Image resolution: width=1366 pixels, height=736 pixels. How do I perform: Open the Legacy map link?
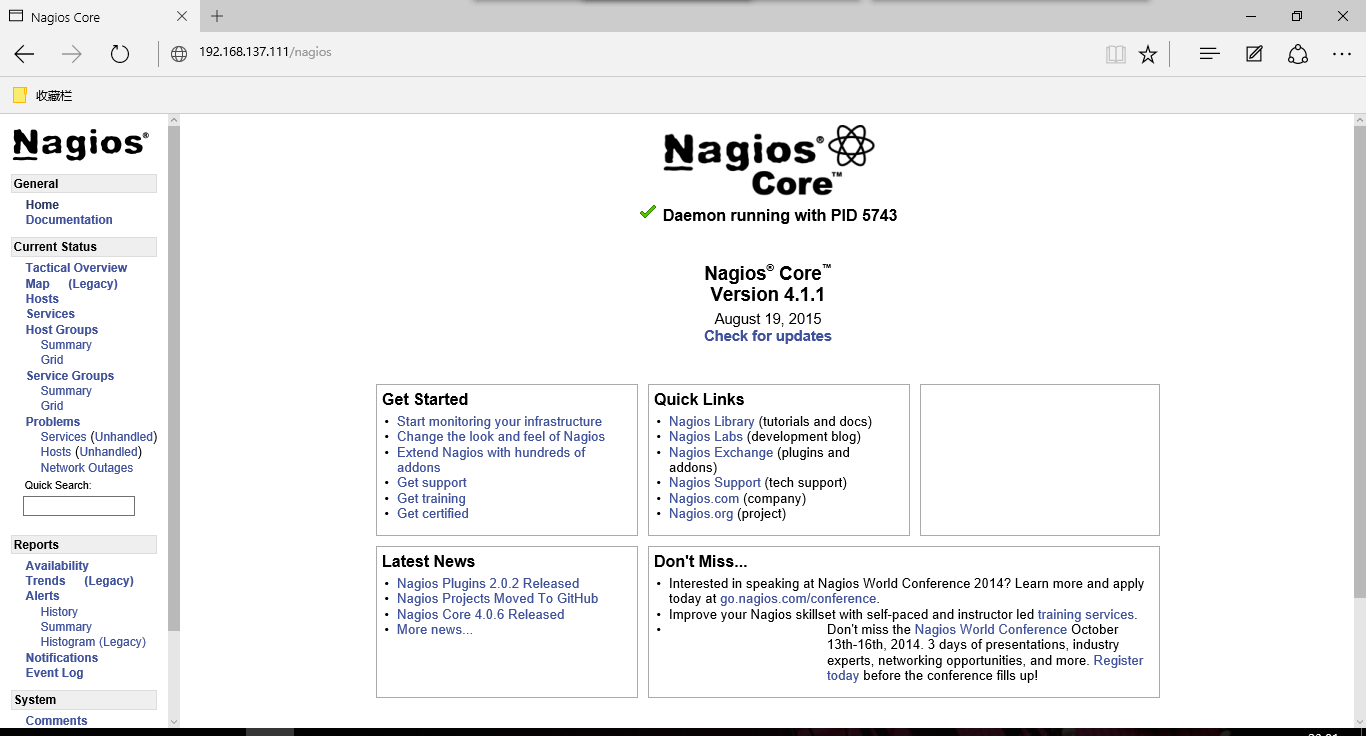tap(93, 284)
